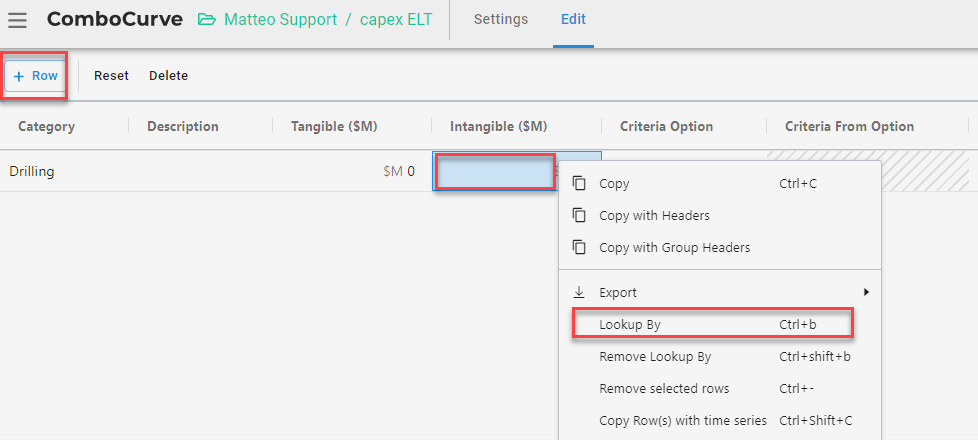Click the plus icon on Row button
978x440 pixels.
(x=19, y=76)
